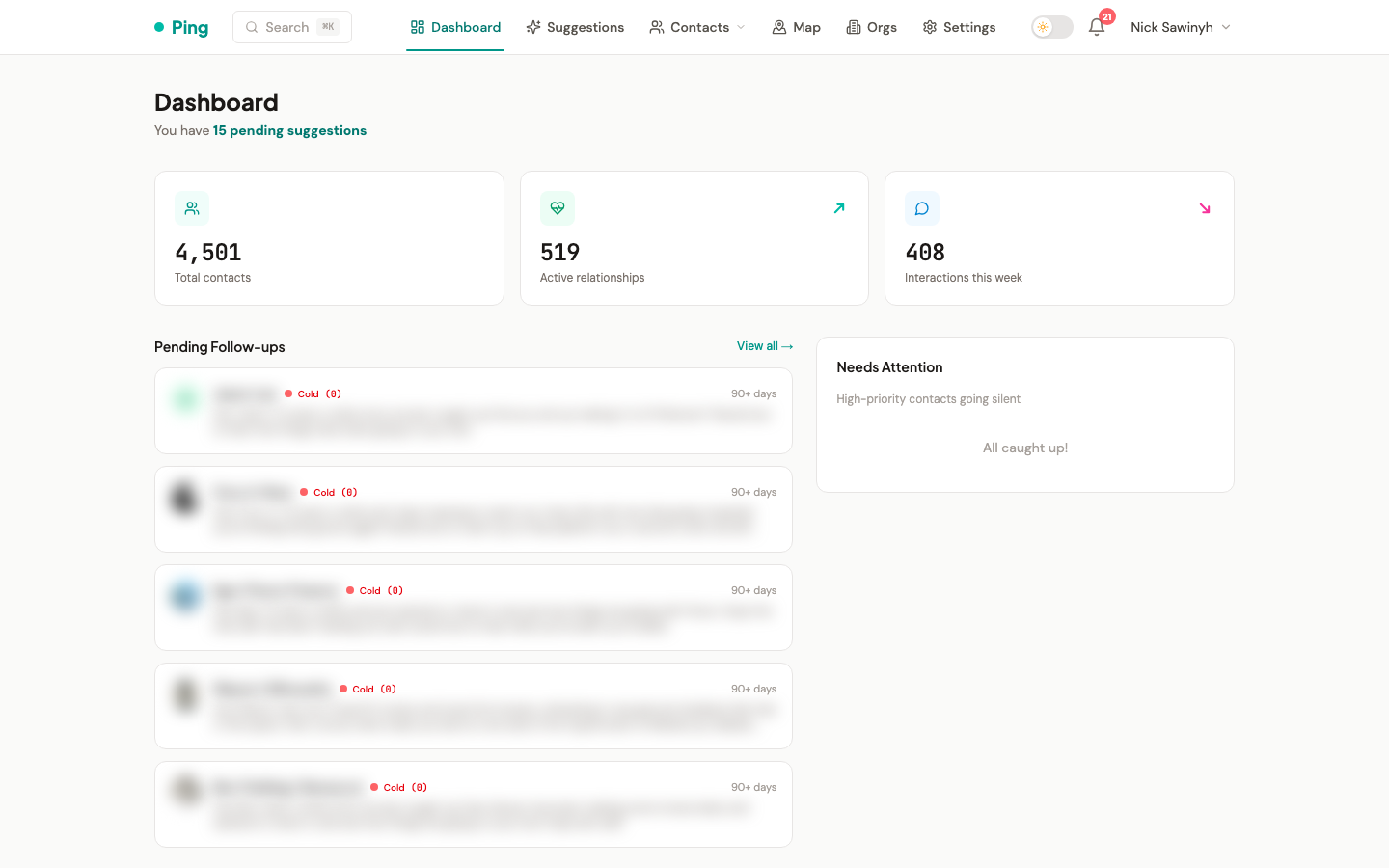The height and width of the screenshot is (868, 1389).
Task: Open View all follow-ups link
Action: tap(765, 346)
